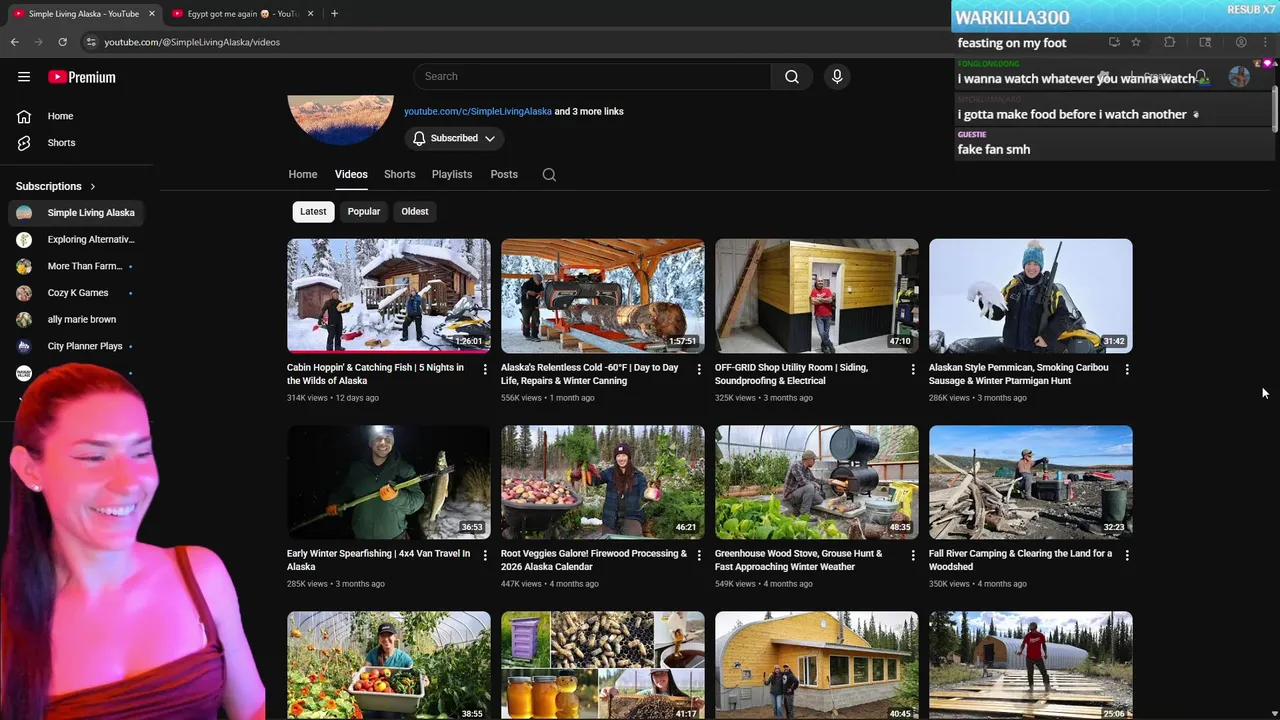1280x720 pixels.
Task: Open options menu for OFF-GRID Shop Utility Room video
Action: (913, 369)
